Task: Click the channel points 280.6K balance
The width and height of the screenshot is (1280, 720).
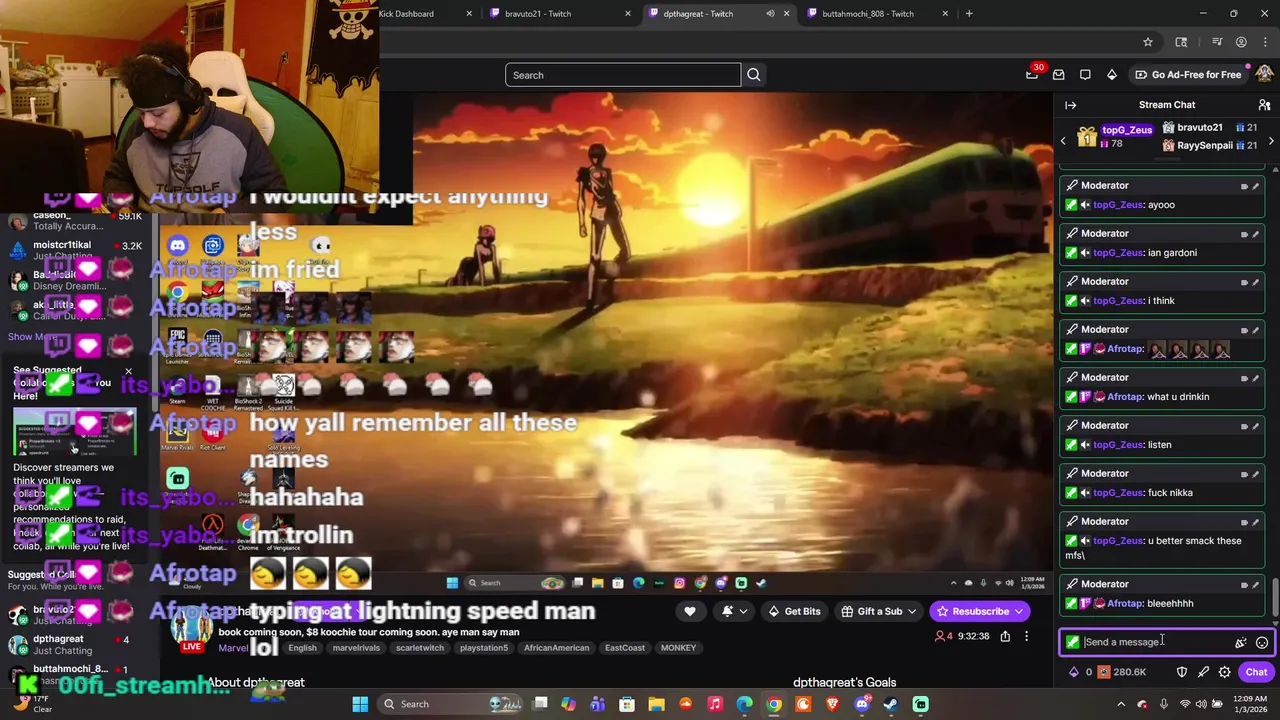Action: [x=1121, y=672]
